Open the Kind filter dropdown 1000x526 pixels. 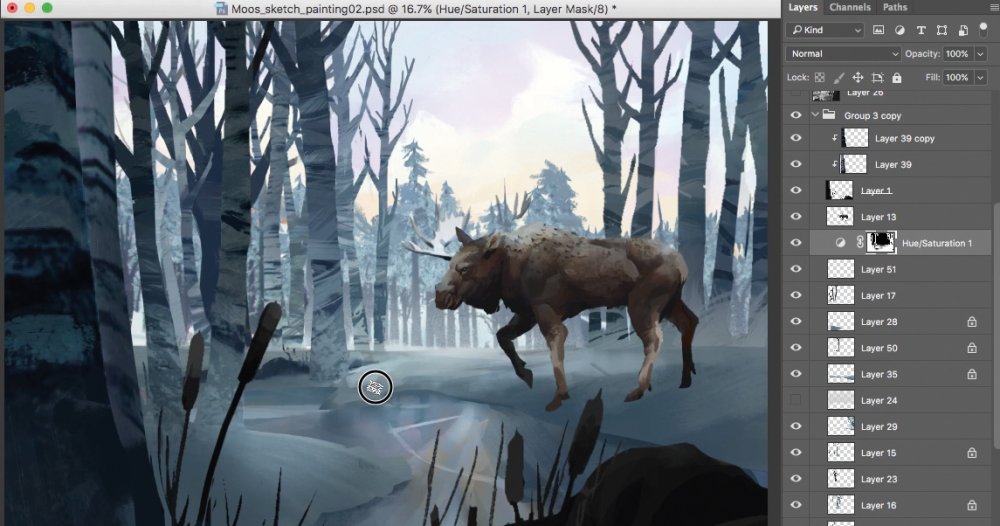(825, 30)
